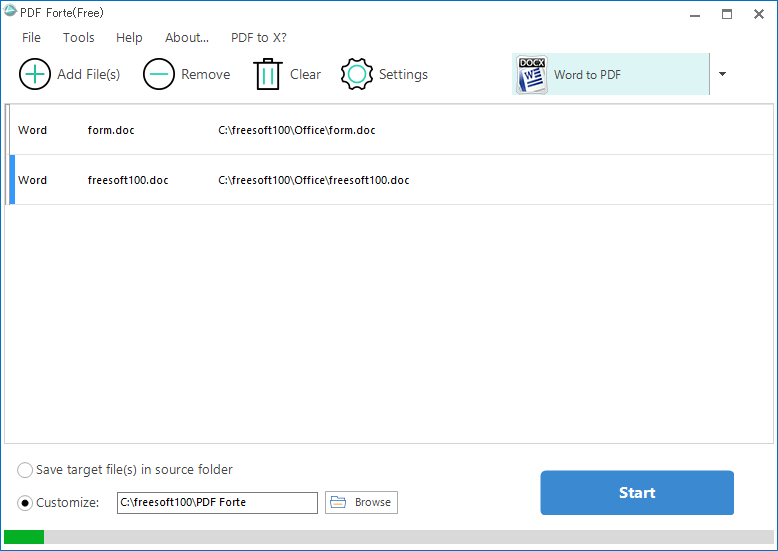Open the PDF to X? menu
This screenshot has height=551, width=778.
tap(259, 38)
